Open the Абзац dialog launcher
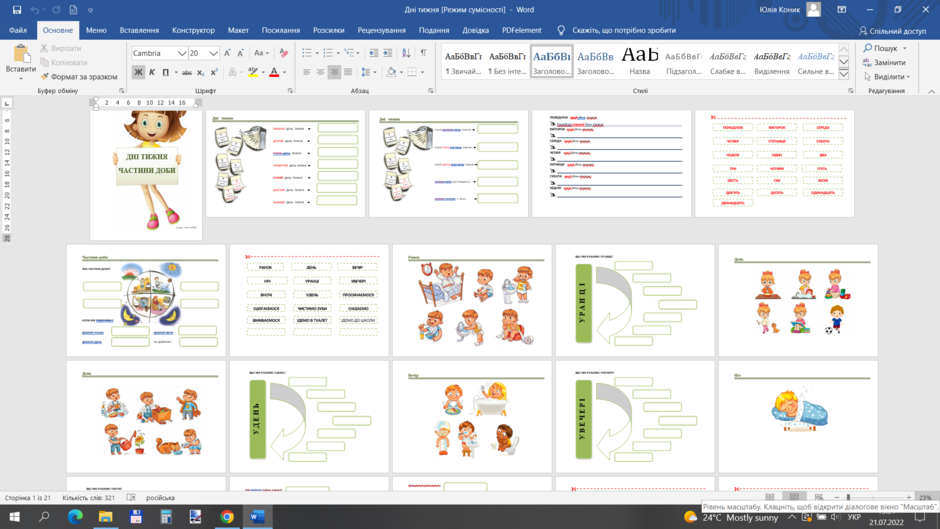 (x=430, y=91)
